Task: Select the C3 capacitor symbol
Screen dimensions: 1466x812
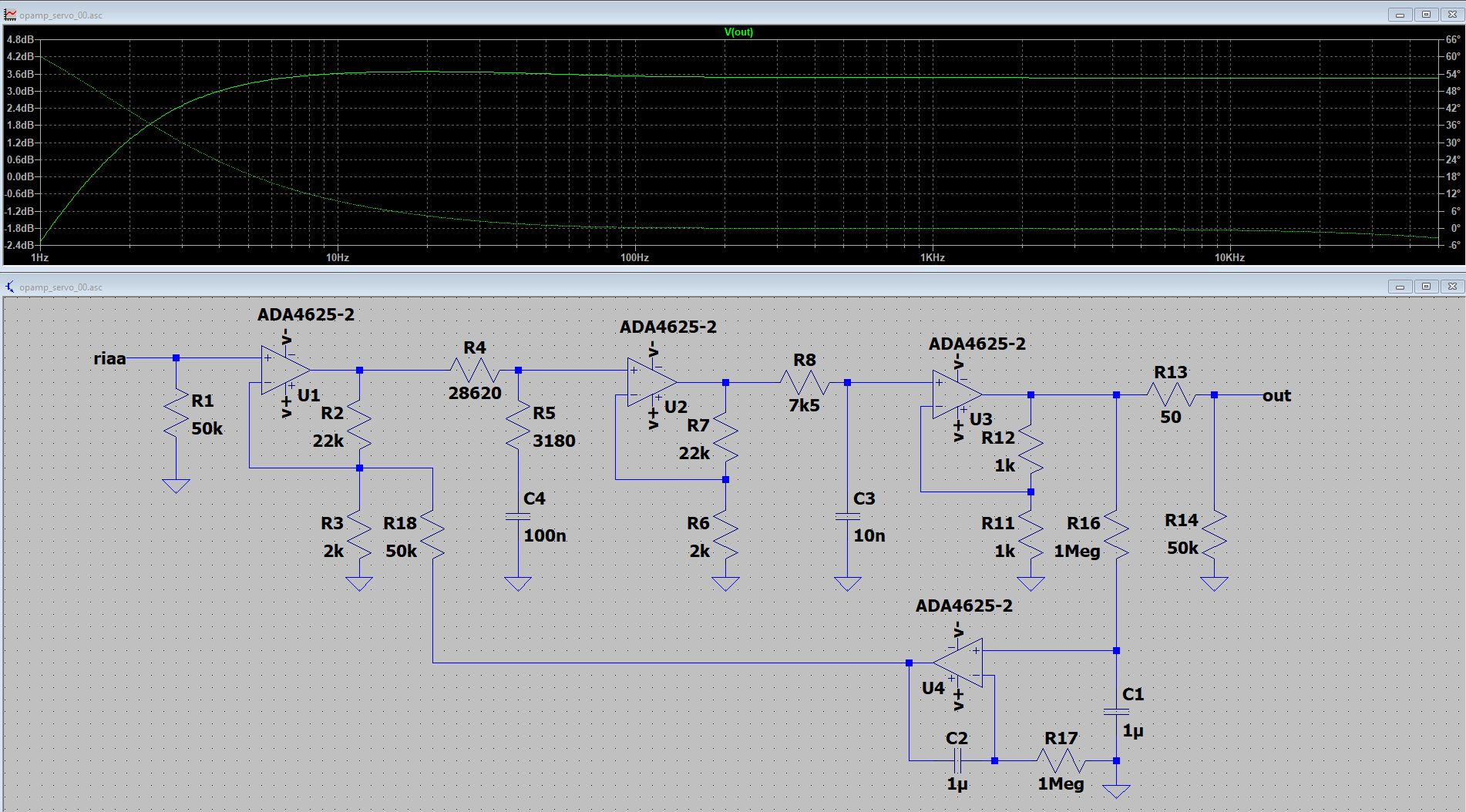Action: 848,517
